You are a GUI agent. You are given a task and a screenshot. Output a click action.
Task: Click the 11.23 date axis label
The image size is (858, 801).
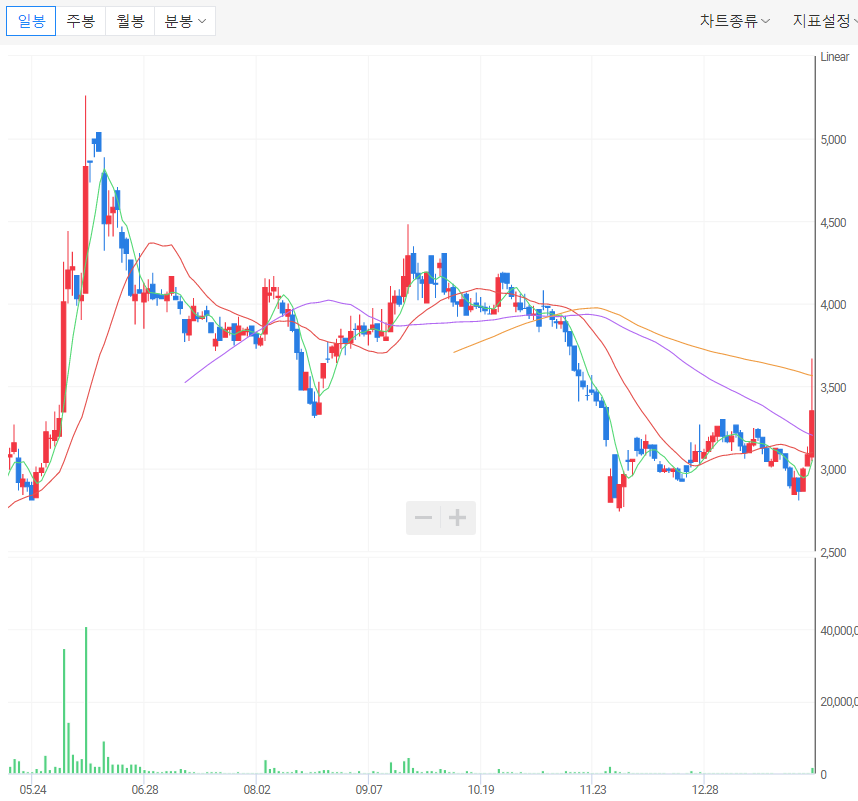click(593, 790)
